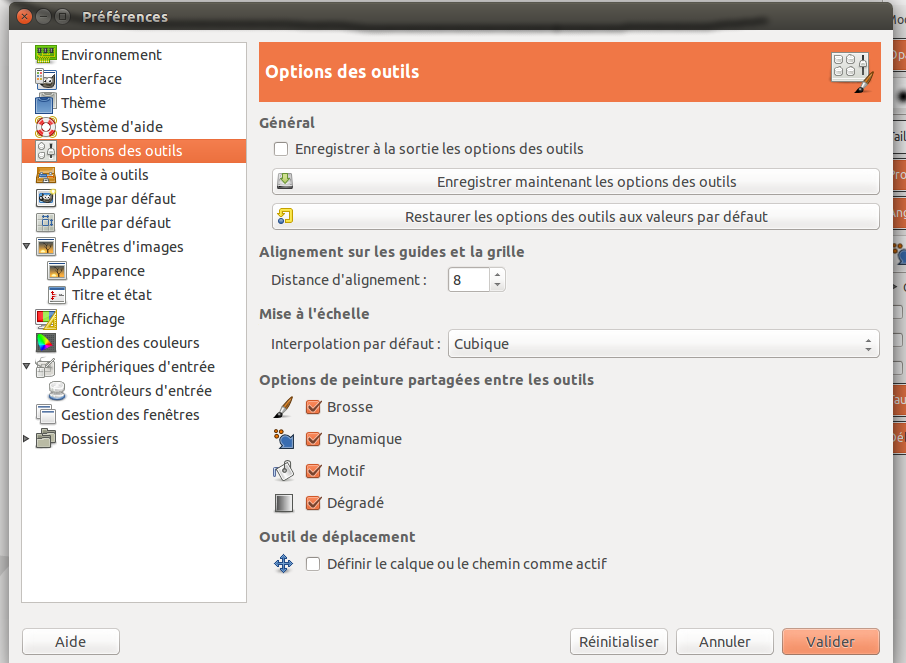This screenshot has height=663, width=906.
Task: Select Environnement in the preferences list
Action: (x=134, y=54)
